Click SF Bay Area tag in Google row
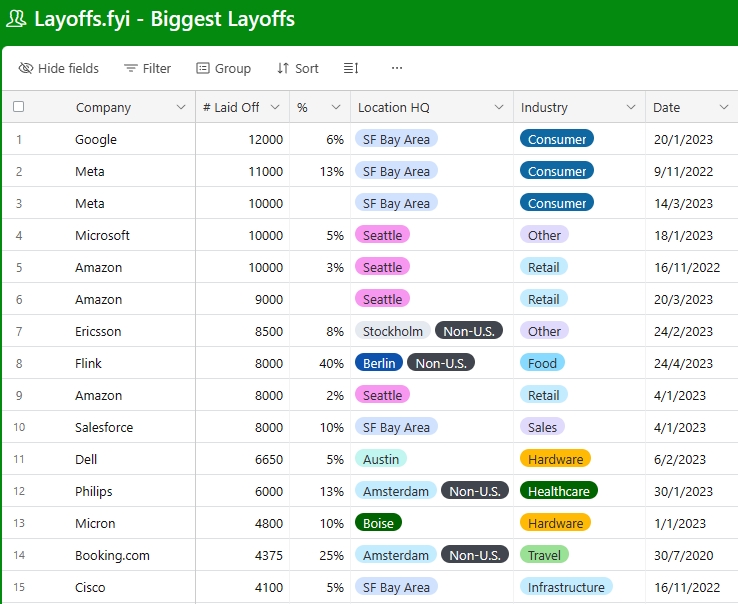Viewport: 738px width, 604px height. 396,139
